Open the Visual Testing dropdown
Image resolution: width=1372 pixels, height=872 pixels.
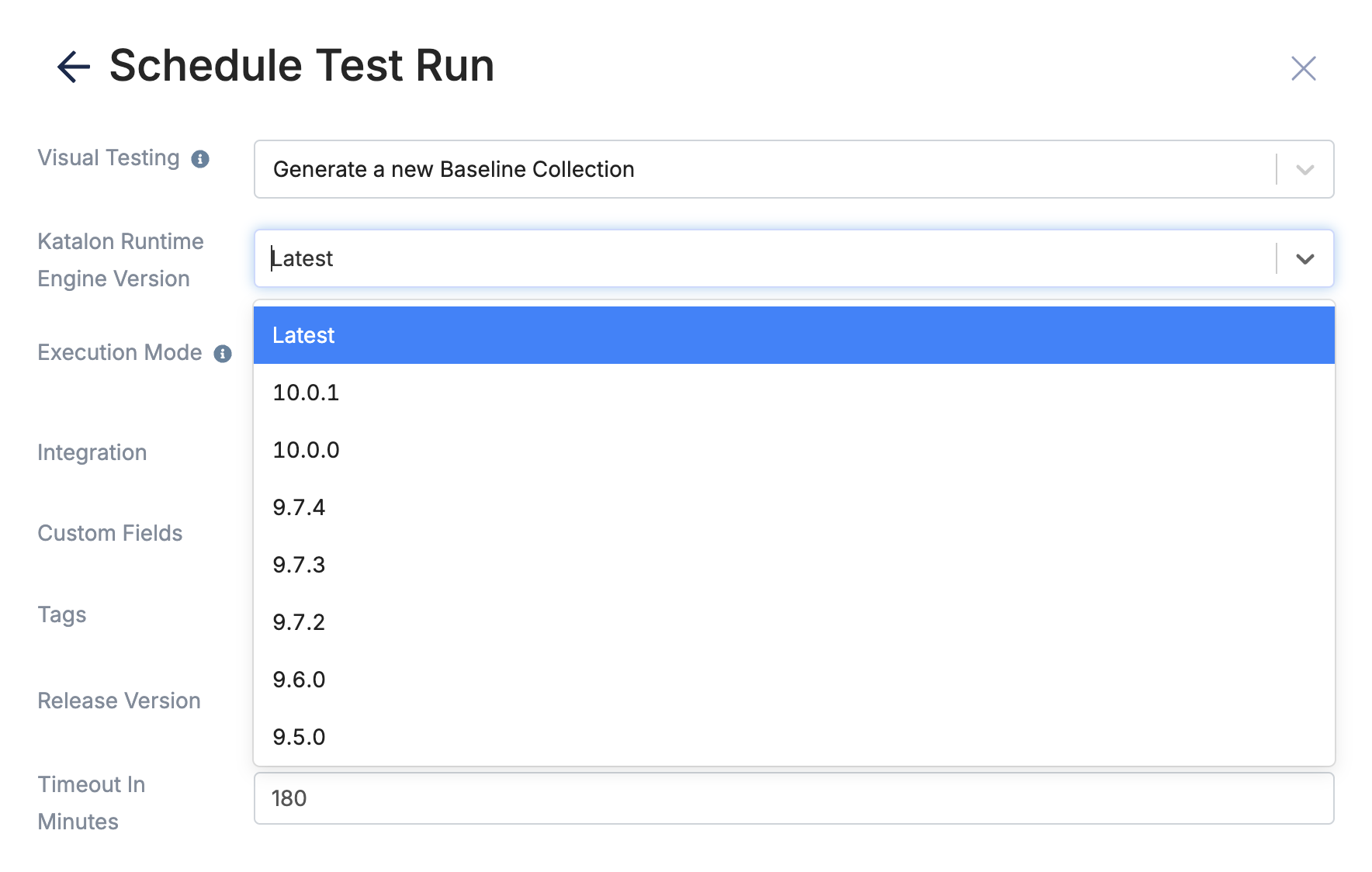pyautogui.click(x=794, y=169)
